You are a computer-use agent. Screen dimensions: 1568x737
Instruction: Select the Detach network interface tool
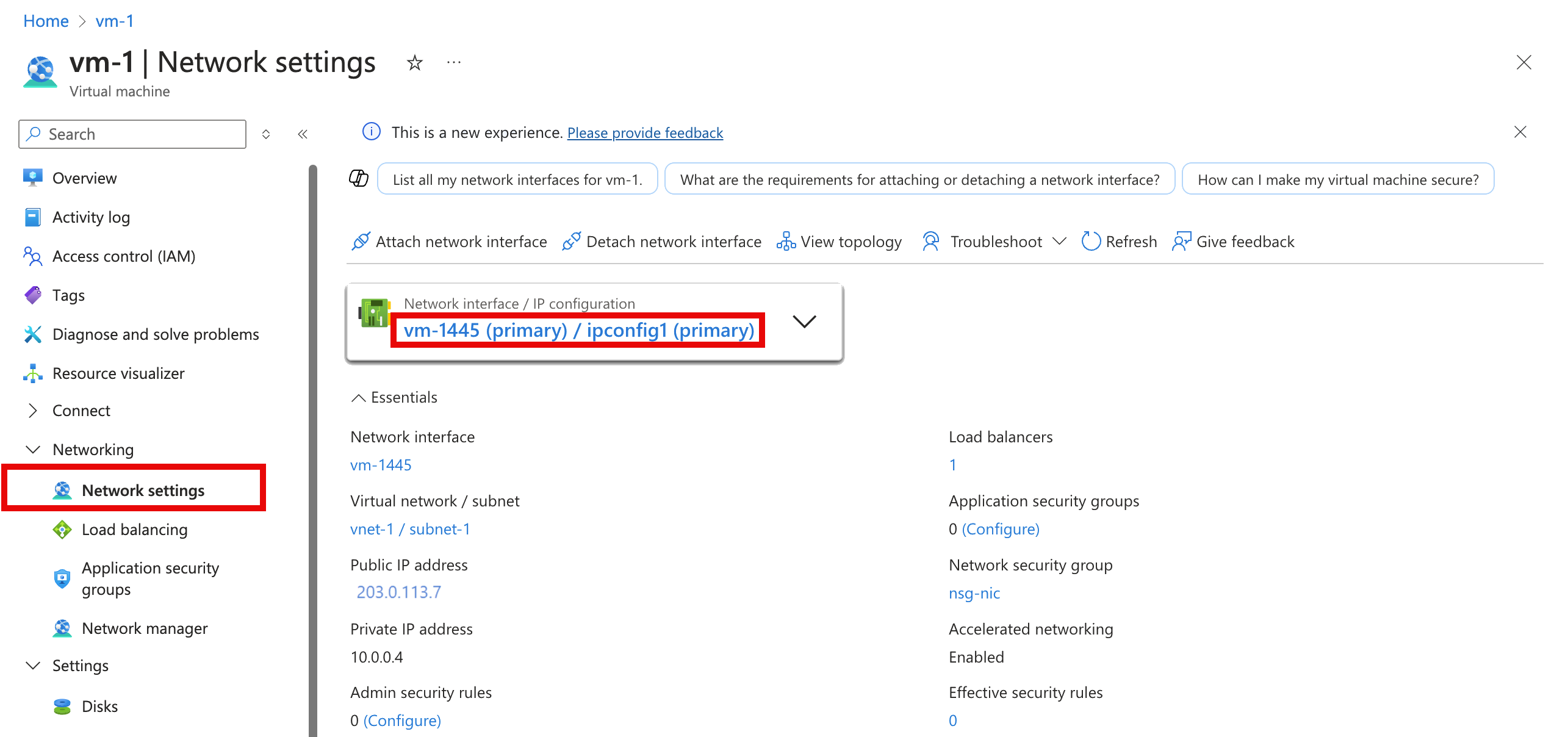tap(673, 241)
